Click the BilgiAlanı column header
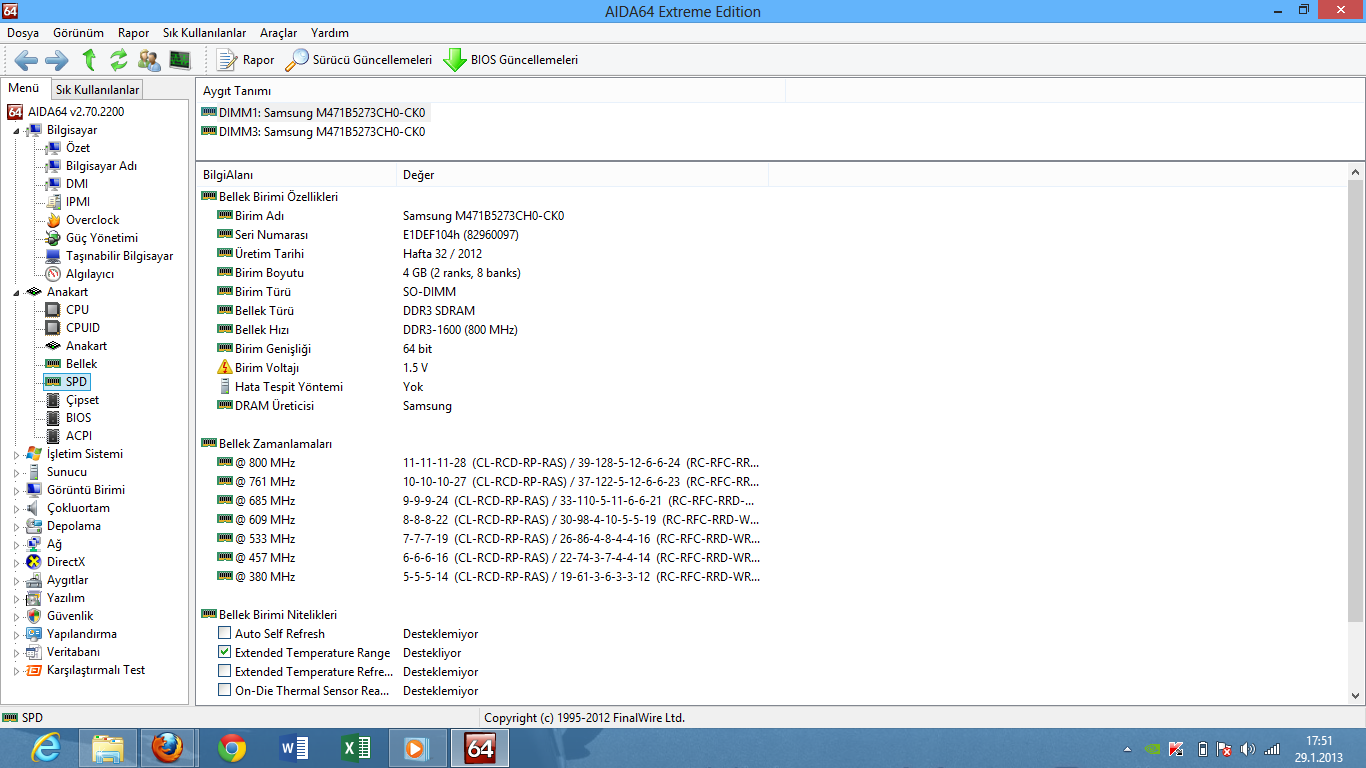The height and width of the screenshot is (768, 1366). [x=296, y=175]
